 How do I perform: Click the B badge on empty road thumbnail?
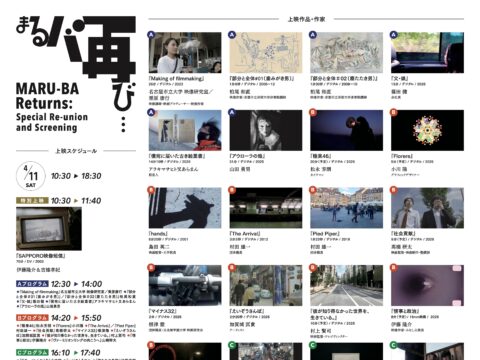313,268
